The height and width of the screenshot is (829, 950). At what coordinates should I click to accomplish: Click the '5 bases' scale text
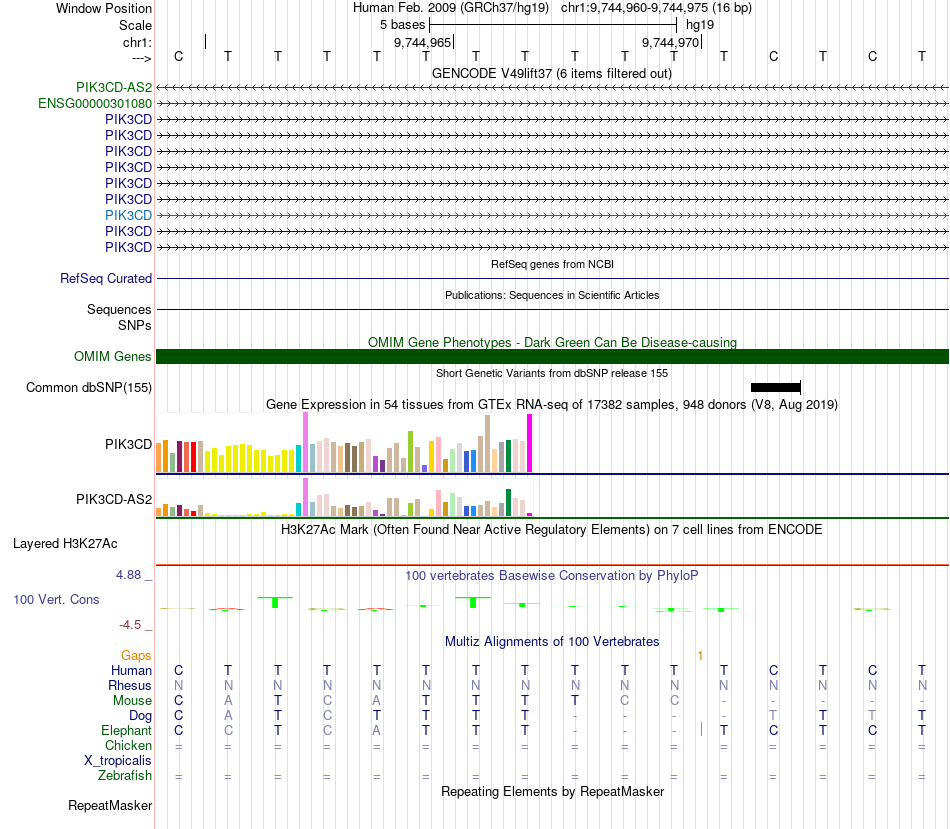click(x=402, y=25)
